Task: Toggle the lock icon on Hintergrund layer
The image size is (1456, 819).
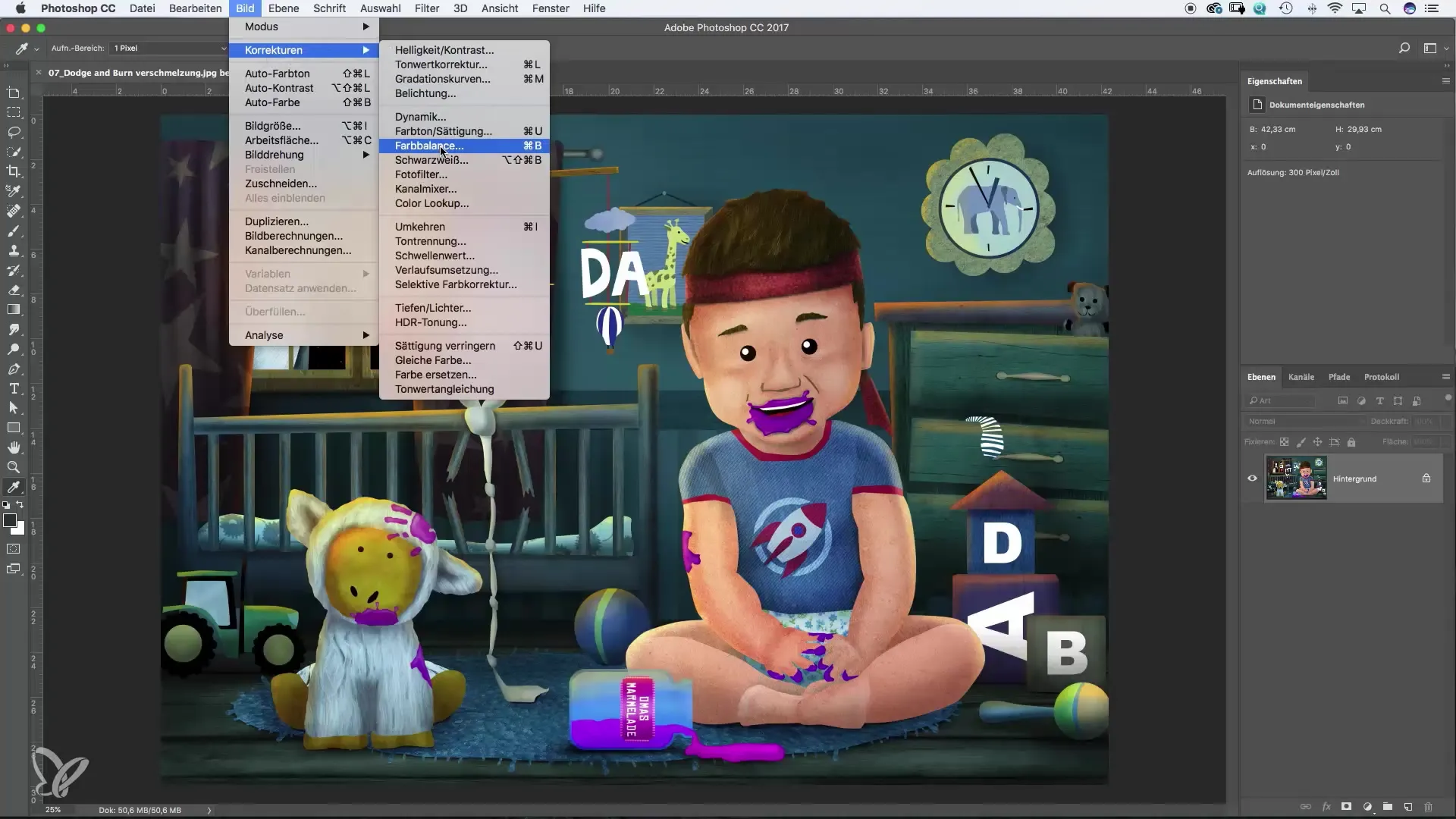Action: click(1426, 479)
